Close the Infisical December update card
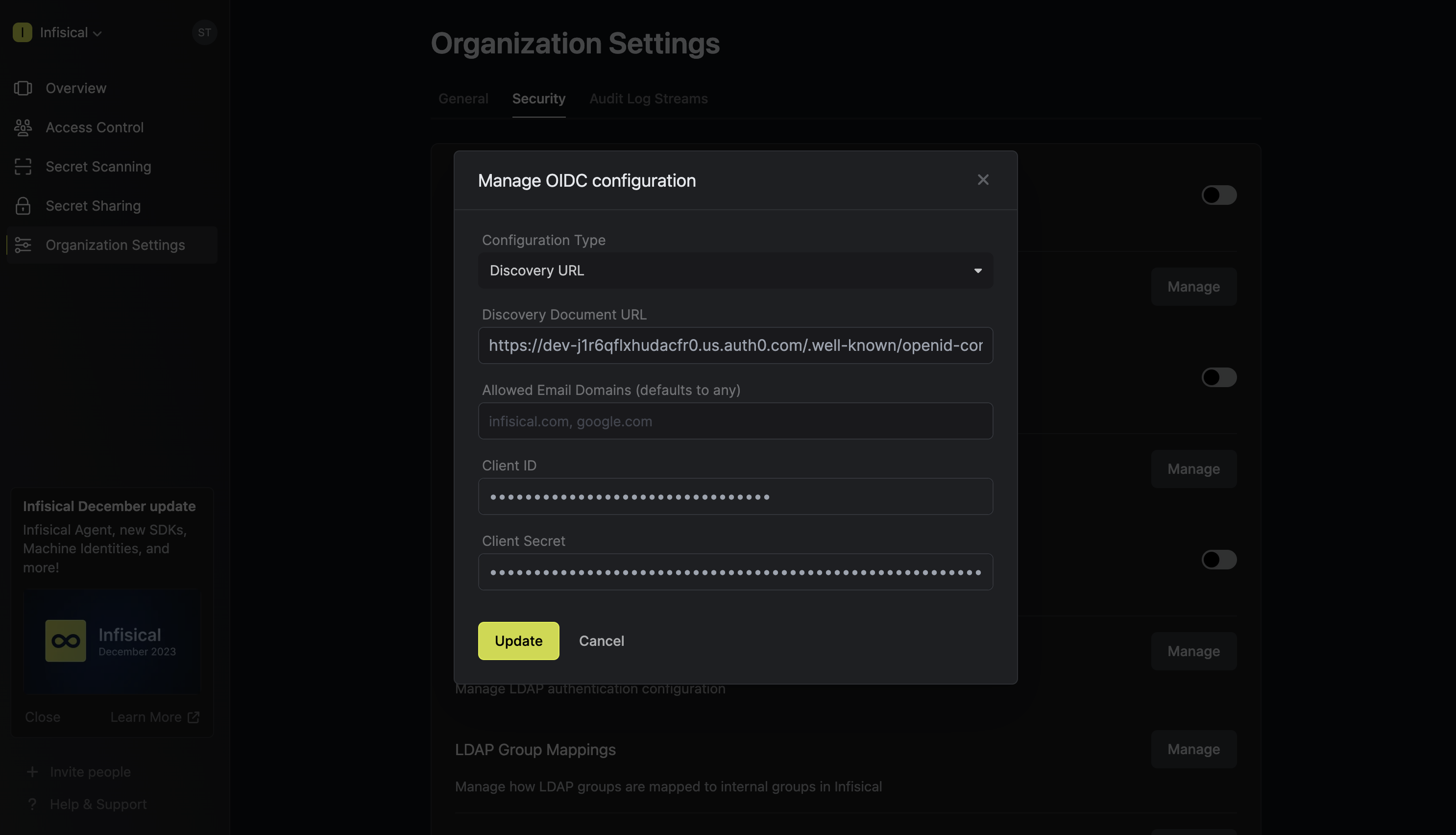This screenshot has width=1456, height=835. point(43,717)
